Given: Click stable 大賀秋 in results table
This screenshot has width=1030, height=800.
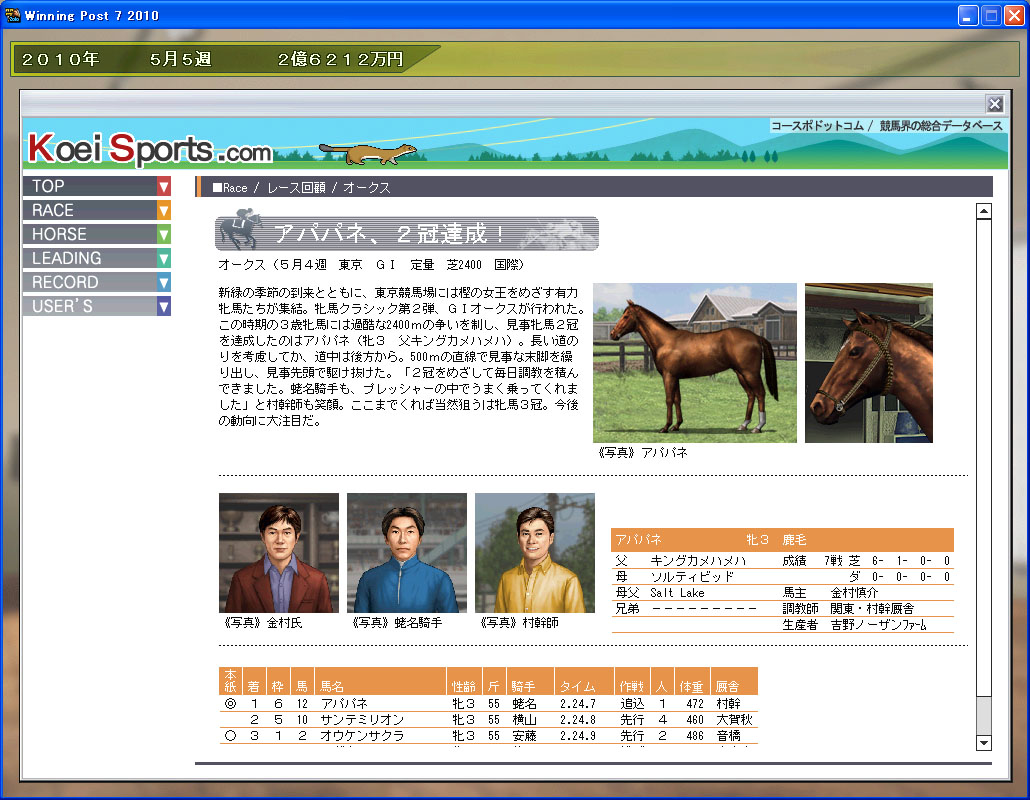Looking at the screenshot, I should pyautogui.click(x=734, y=720).
